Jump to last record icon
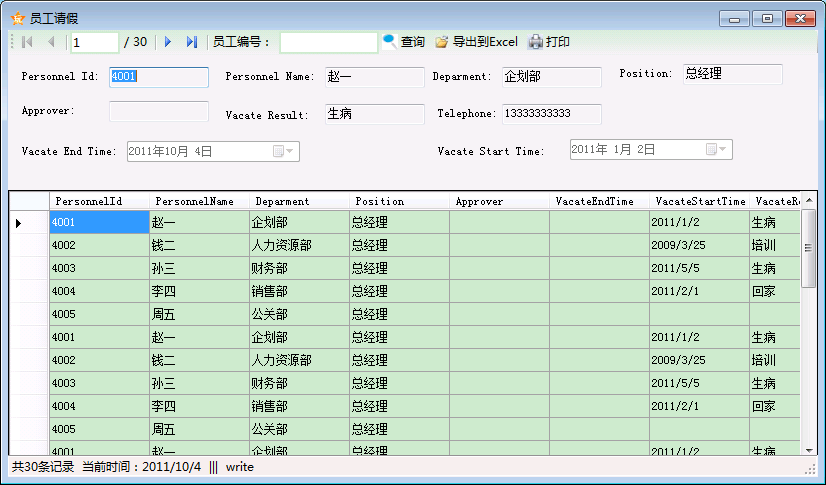The height and width of the screenshot is (485, 826). tap(192, 42)
